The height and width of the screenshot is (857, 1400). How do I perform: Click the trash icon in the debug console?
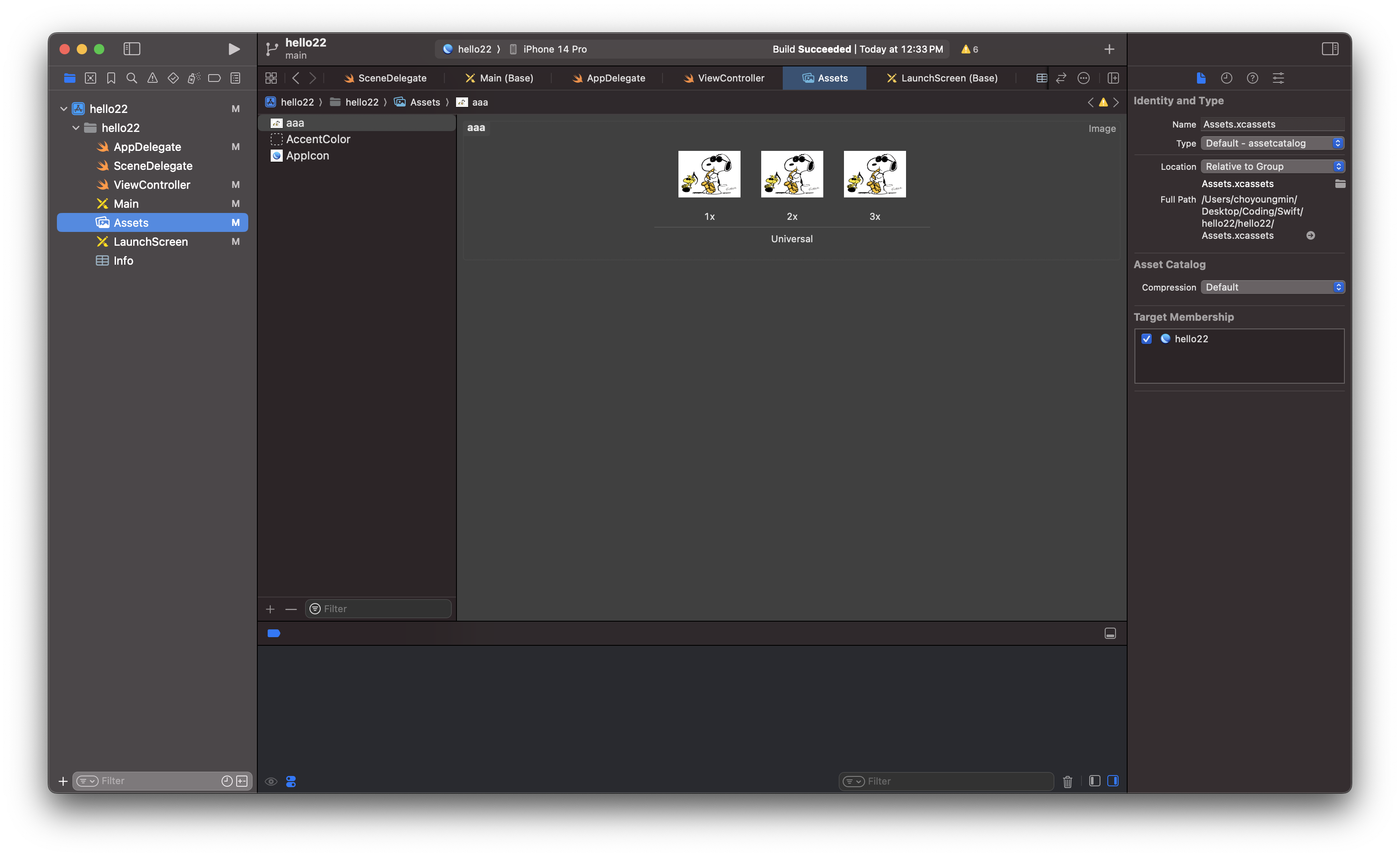(1067, 782)
